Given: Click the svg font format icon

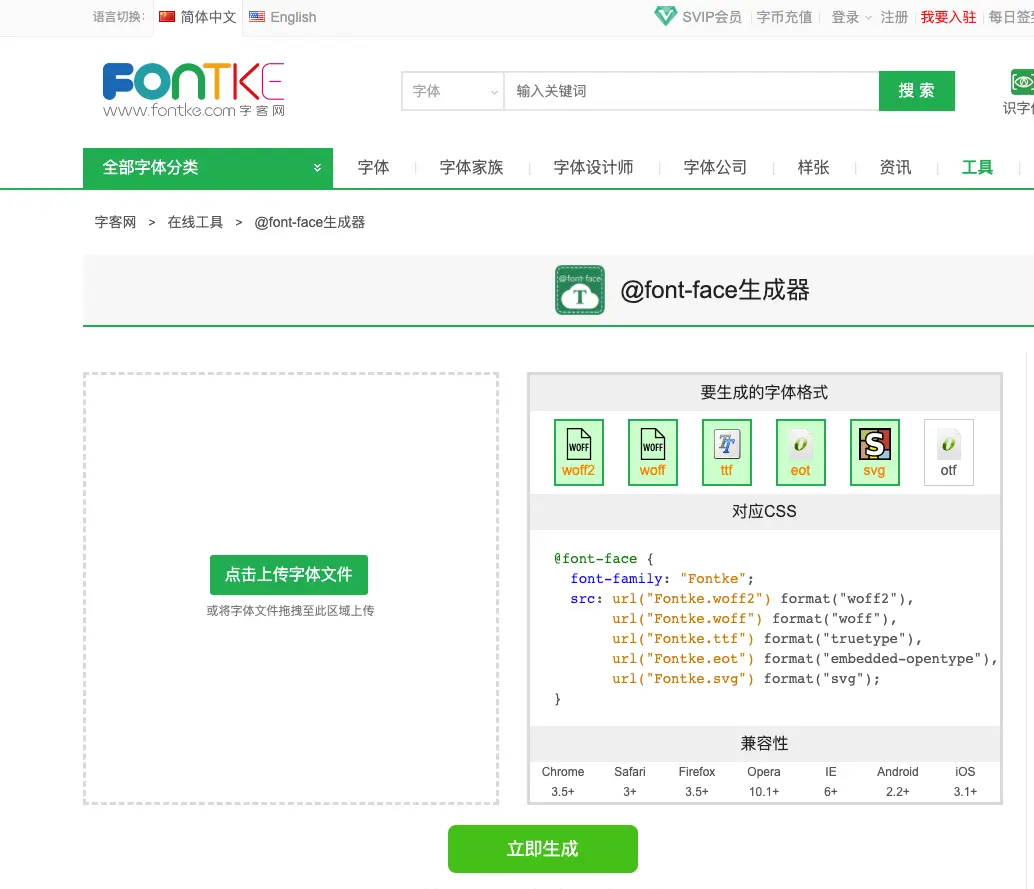Looking at the screenshot, I should pyautogui.click(x=874, y=452).
